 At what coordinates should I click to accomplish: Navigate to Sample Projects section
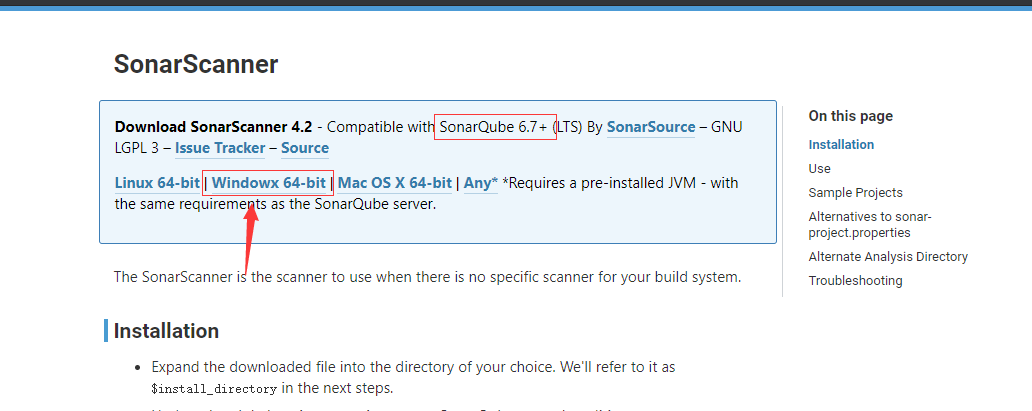tap(855, 193)
